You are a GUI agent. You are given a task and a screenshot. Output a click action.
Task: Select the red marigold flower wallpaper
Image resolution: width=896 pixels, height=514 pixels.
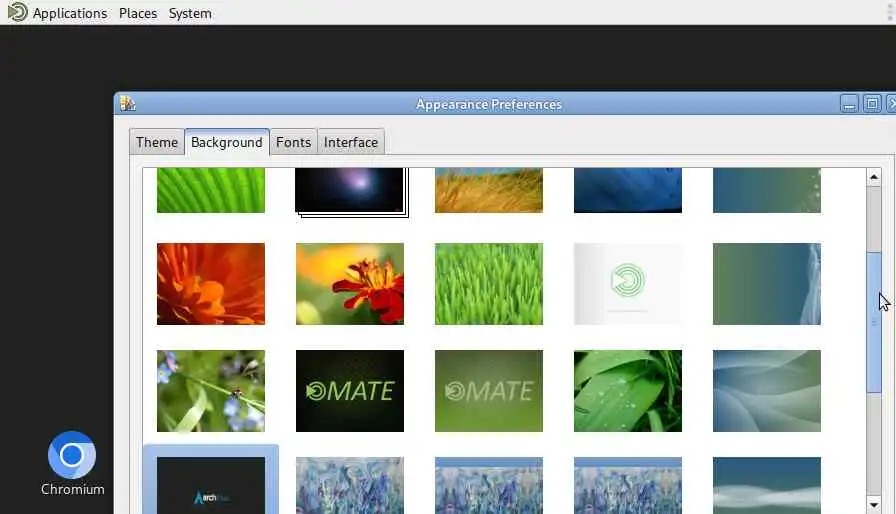point(350,284)
